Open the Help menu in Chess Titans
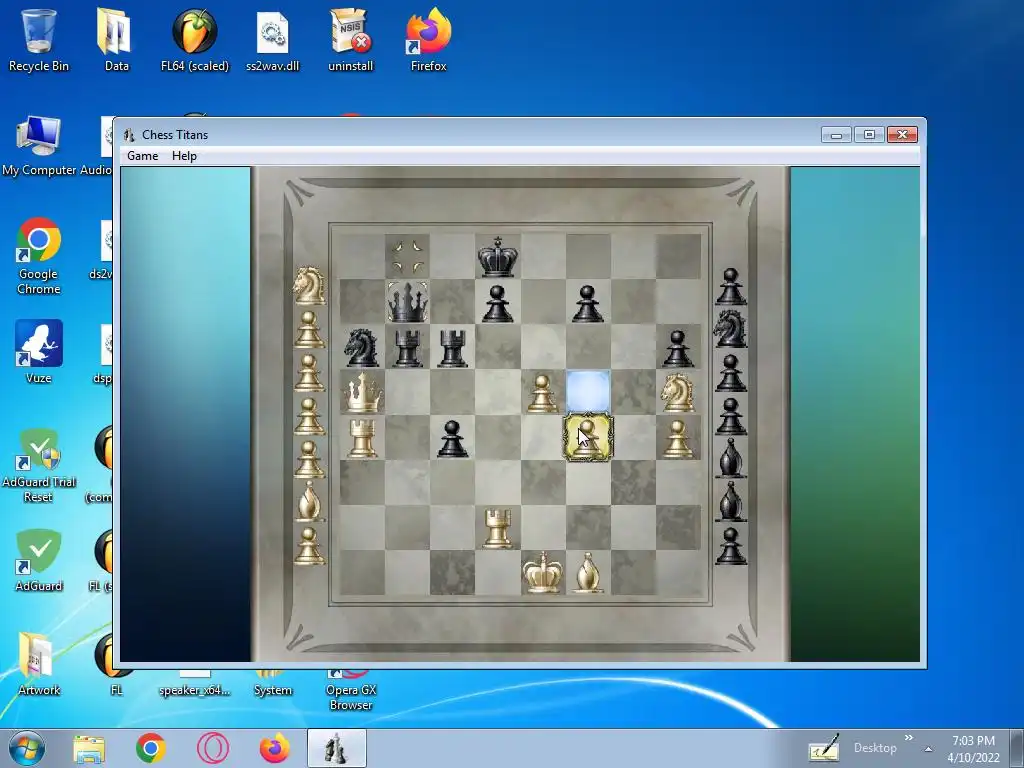Screen dimensions: 1024x768 coord(184,156)
